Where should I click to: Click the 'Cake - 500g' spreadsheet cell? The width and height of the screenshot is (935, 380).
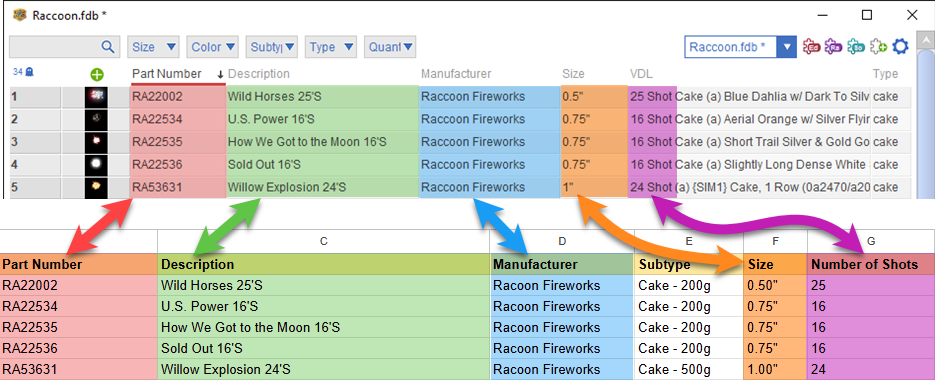click(689, 369)
